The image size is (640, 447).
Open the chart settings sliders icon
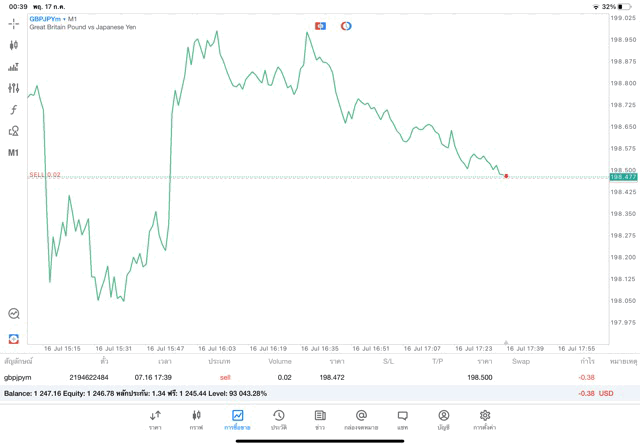[14, 88]
